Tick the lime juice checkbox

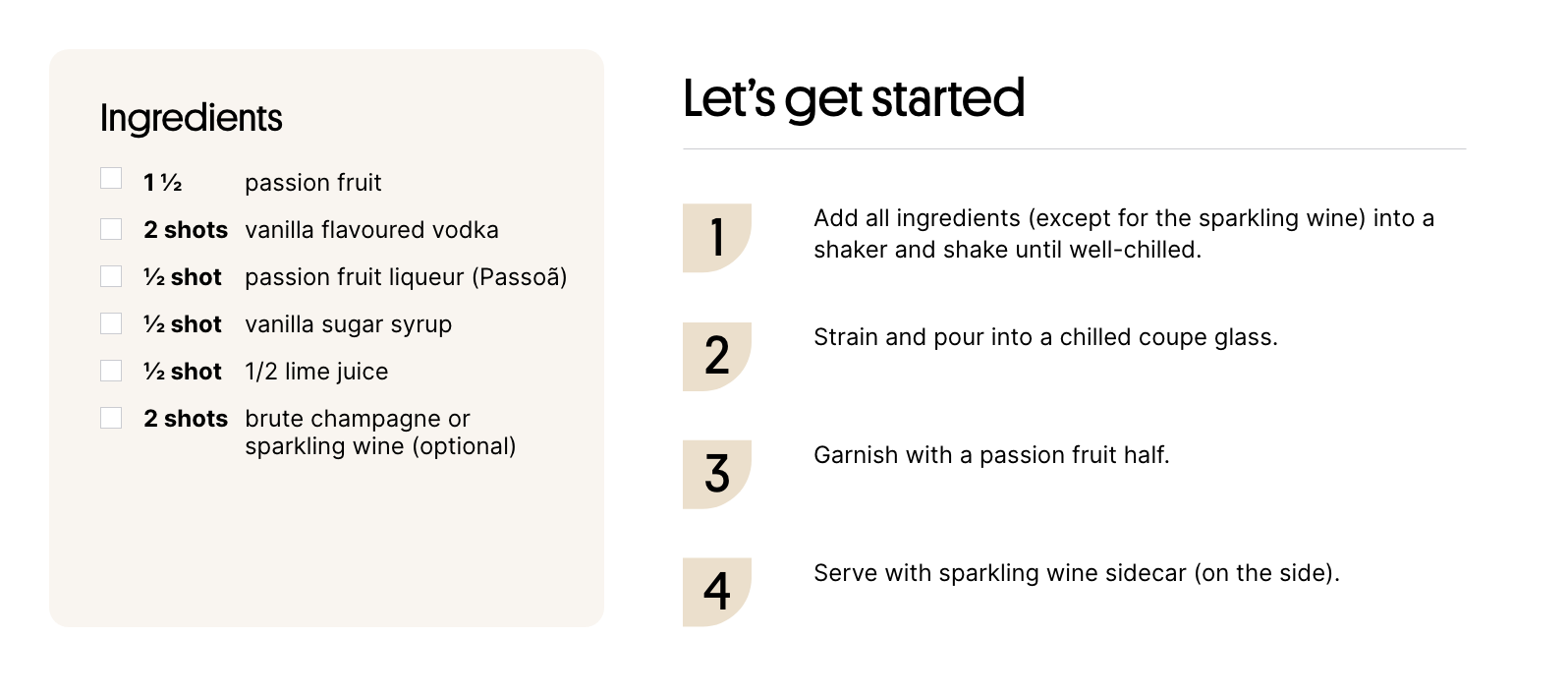[111, 371]
